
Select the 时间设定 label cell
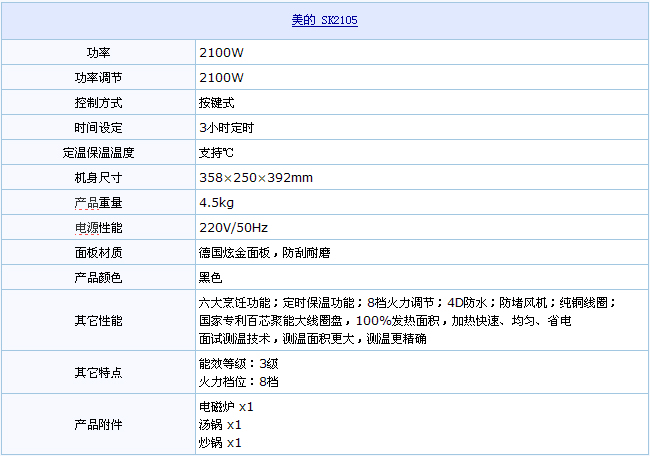[x=98, y=128]
